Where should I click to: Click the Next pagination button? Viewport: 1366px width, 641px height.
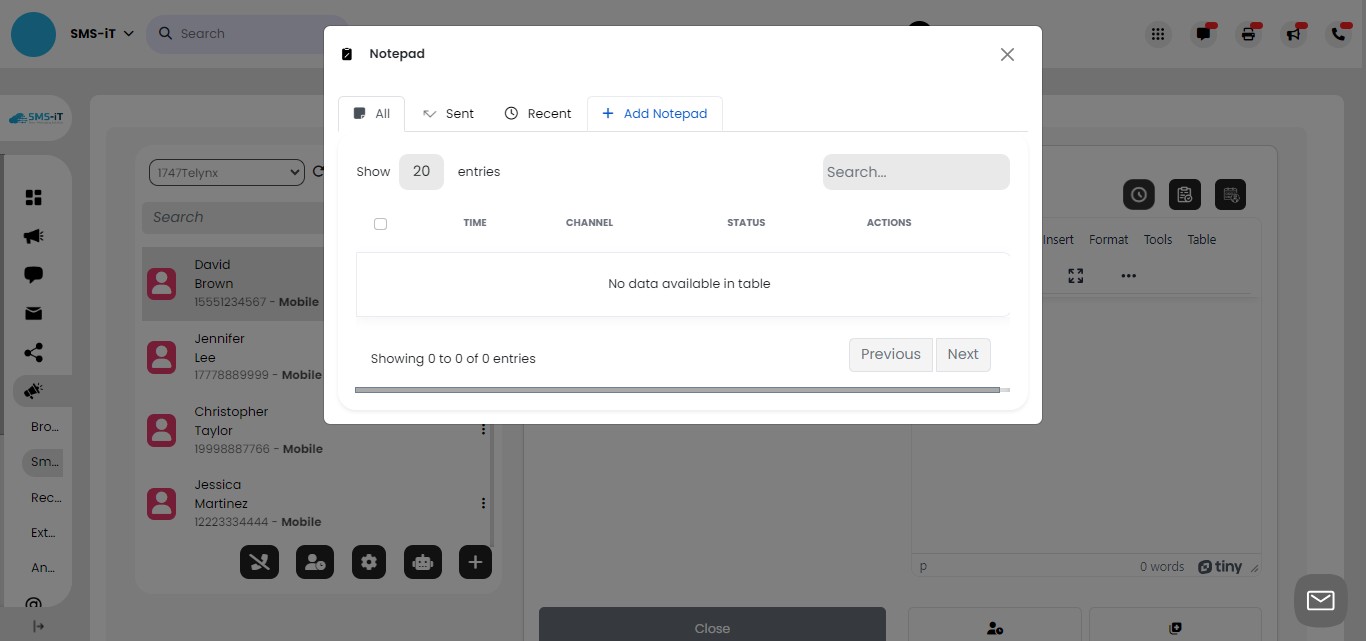(962, 354)
